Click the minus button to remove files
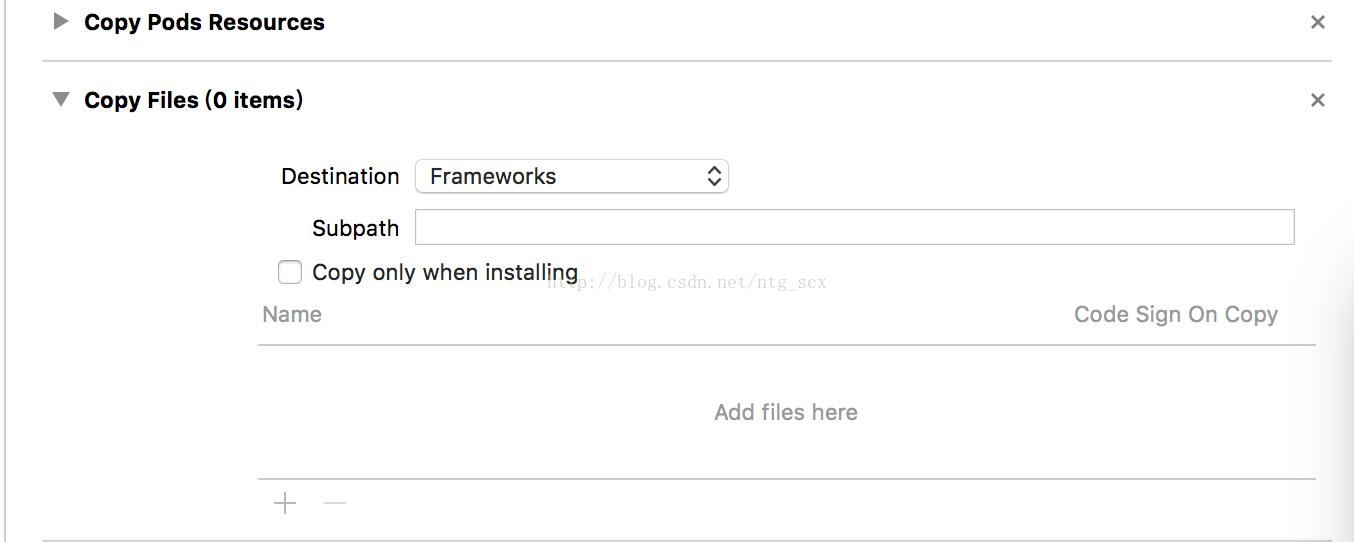1354x542 pixels. pos(335,503)
